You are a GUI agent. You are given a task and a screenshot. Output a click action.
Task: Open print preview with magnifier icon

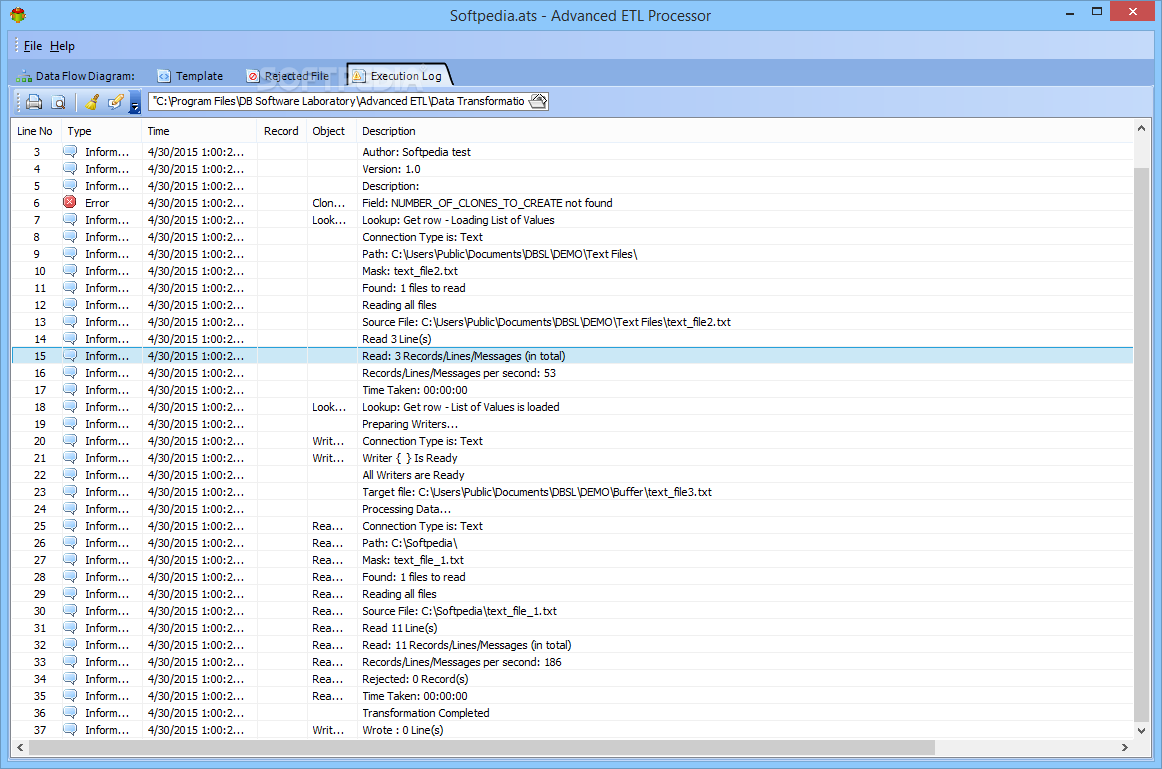[x=59, y=102]
